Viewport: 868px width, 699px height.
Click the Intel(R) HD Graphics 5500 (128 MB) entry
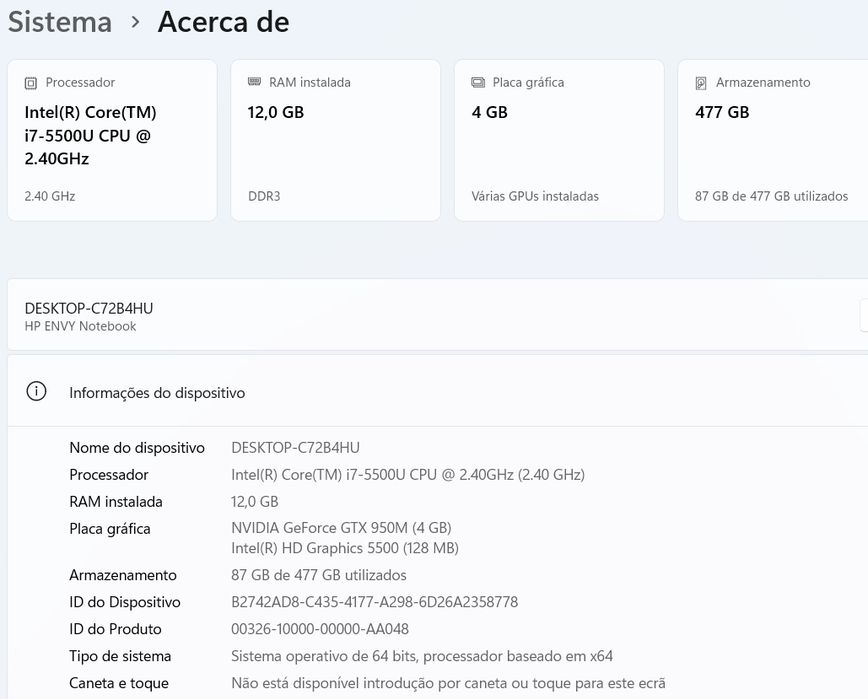click(x=345, y=548)
